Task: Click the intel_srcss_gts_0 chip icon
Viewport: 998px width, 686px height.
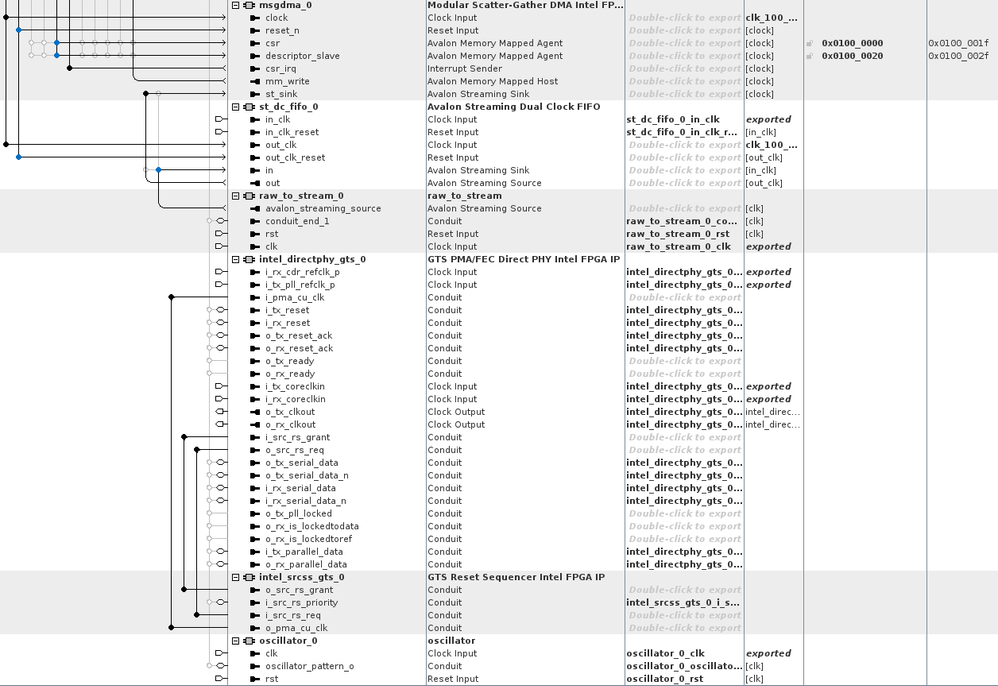Action: (249, 577)
